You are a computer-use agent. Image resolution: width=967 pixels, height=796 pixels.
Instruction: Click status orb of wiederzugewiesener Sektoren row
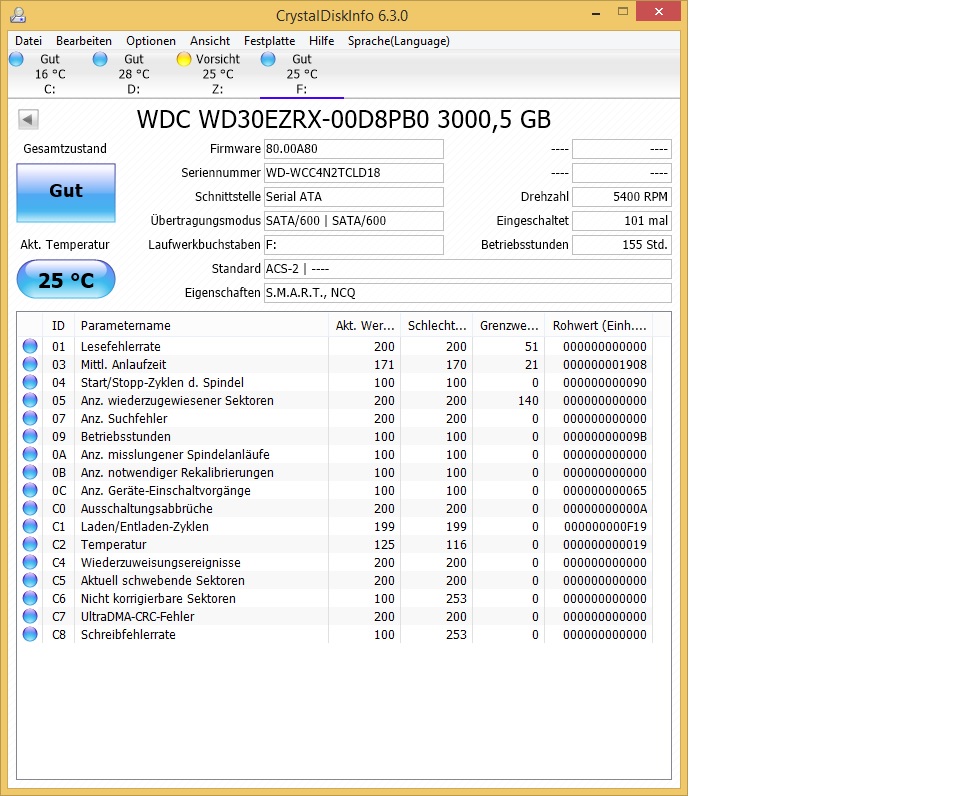tap(30, 400)
